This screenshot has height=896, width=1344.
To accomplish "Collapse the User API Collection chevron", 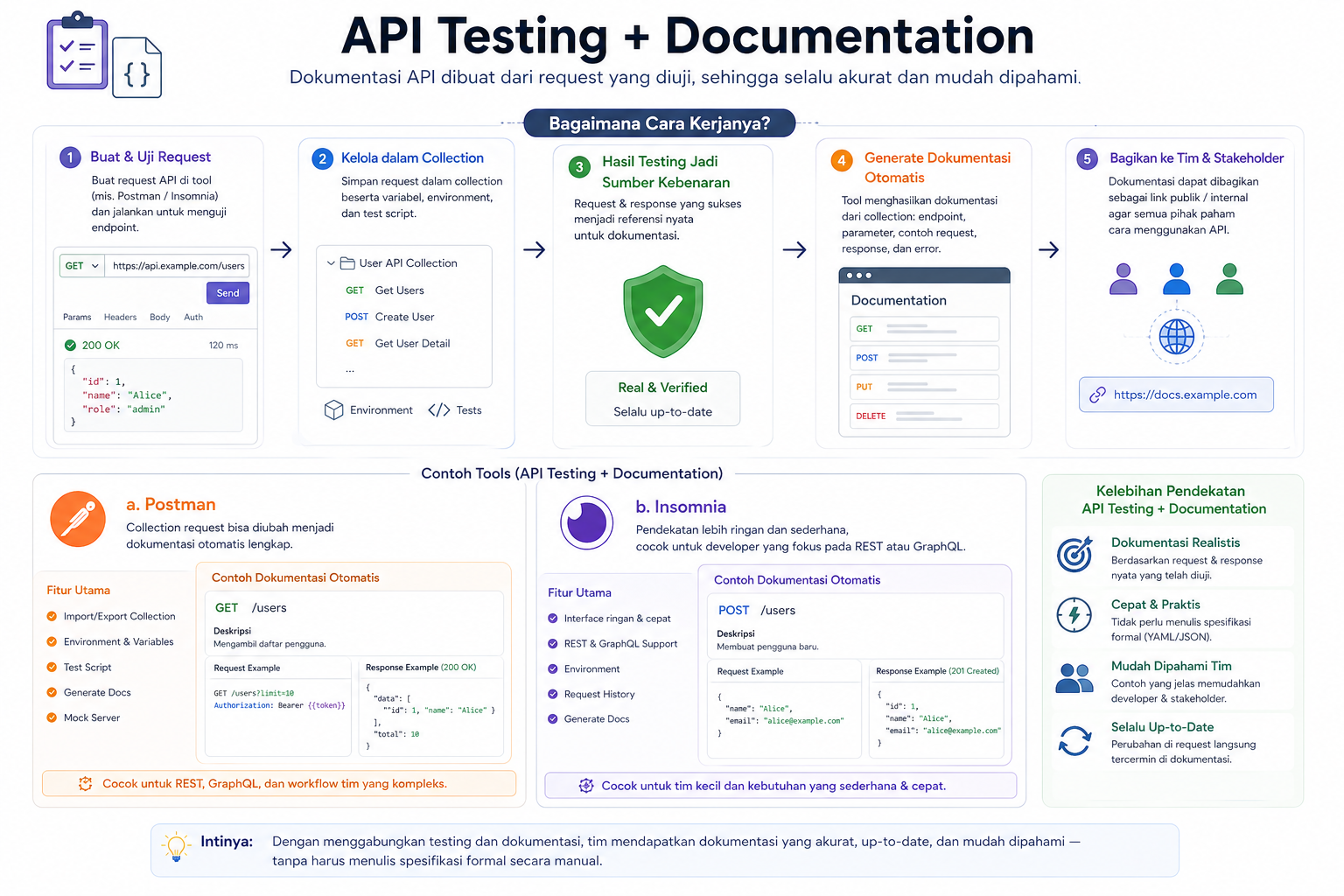I will coord(331,263).
